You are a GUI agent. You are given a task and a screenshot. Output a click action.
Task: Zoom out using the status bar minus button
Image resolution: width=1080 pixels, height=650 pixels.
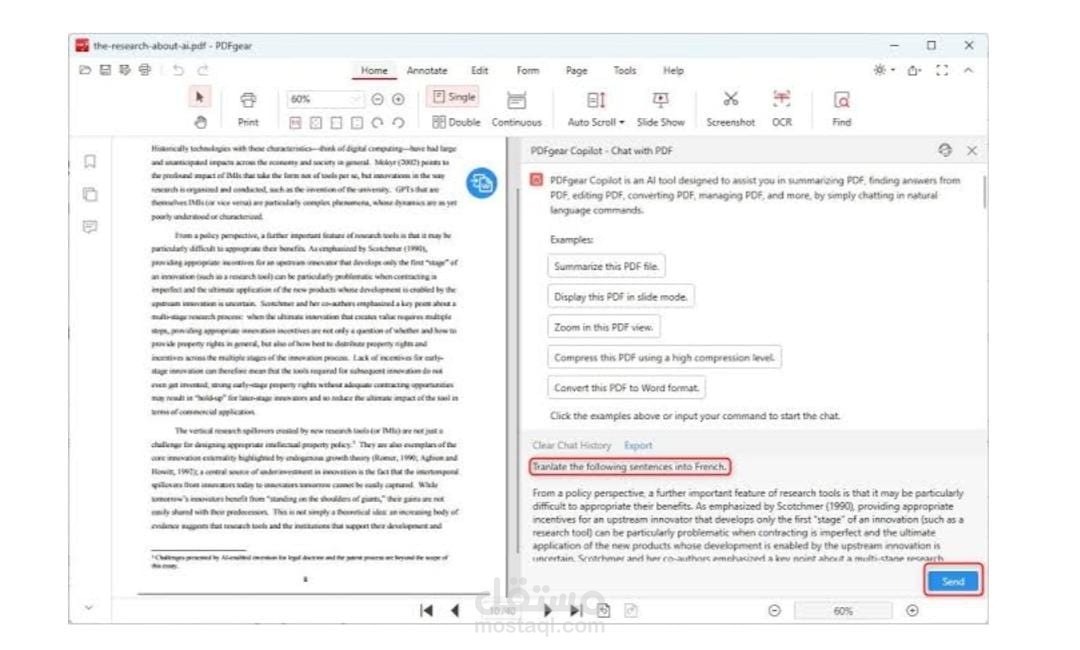774,610
